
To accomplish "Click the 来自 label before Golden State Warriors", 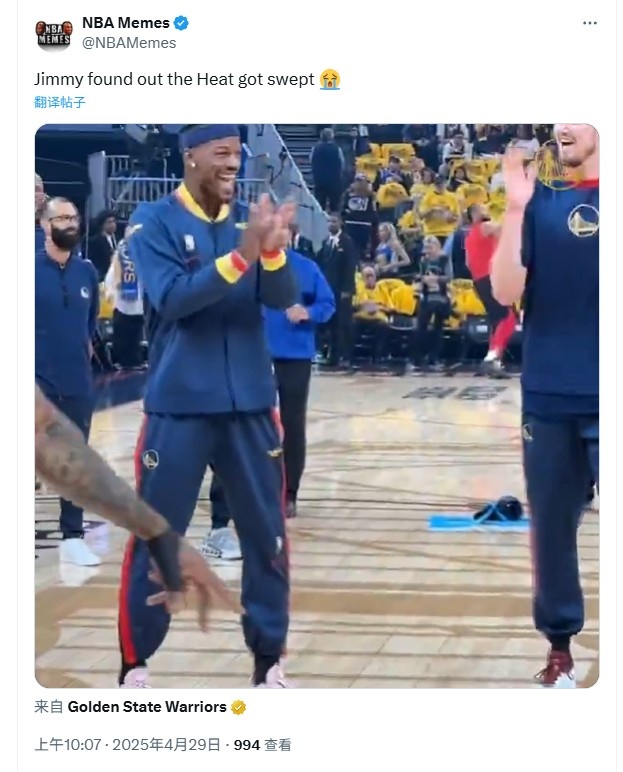I will (49, 707).
